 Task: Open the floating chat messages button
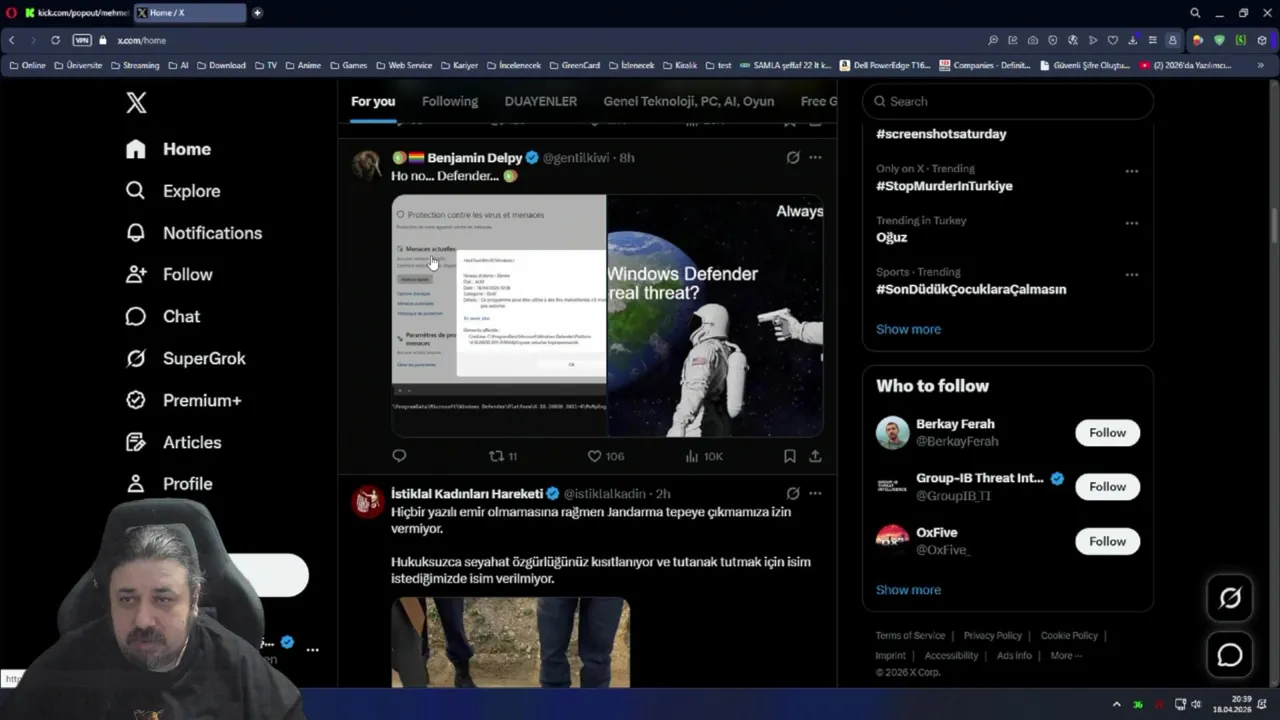tap(1230, 655)
